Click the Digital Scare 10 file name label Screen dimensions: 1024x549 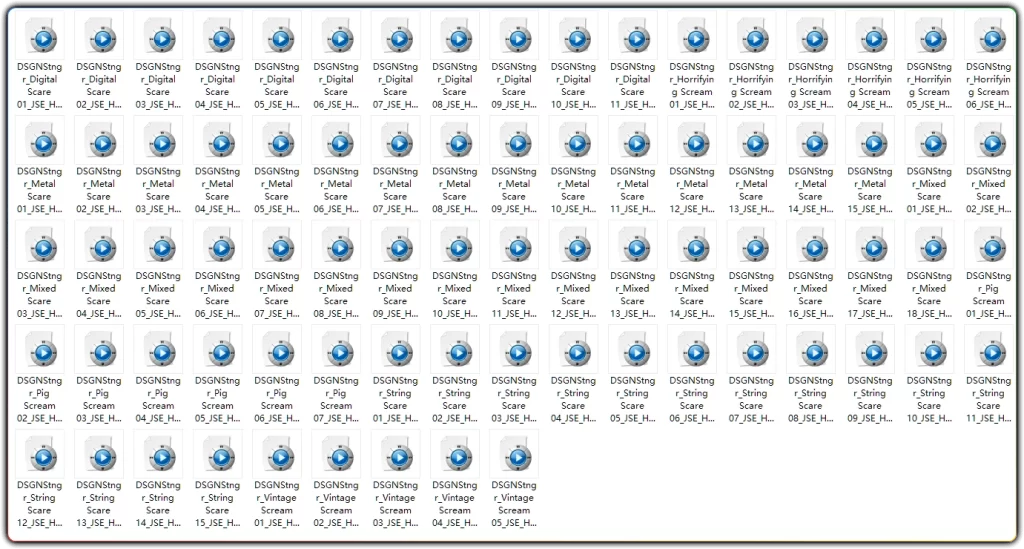pos(573,86)
